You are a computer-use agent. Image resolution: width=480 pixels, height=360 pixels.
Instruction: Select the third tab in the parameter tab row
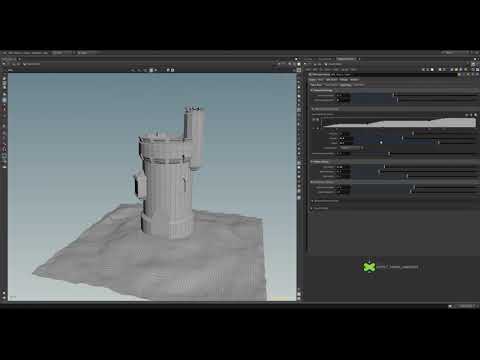click(x=345, y=85)
